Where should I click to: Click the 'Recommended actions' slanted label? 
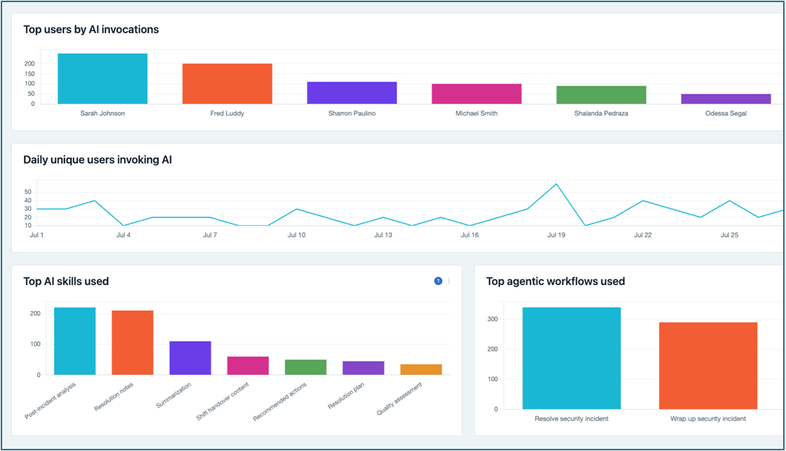pyautogui.click(x=279, y=401)
